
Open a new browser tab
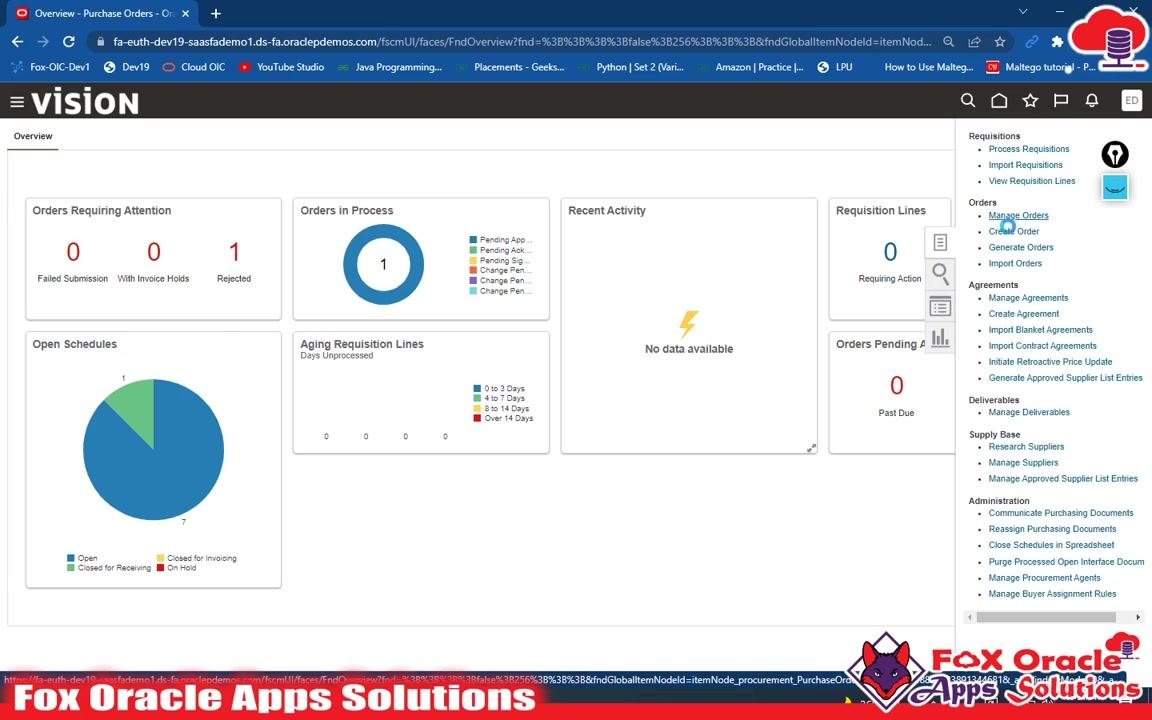[215, 13]
